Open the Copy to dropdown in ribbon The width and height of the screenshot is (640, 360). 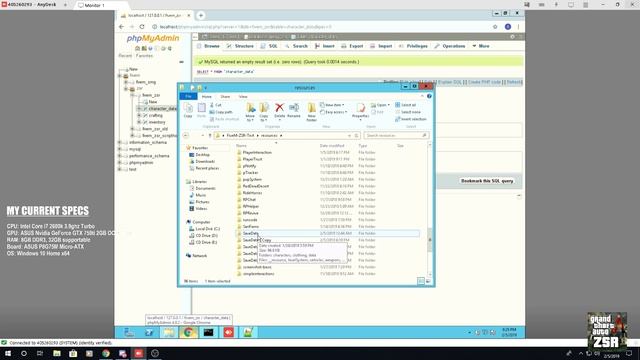pos(264,112)
